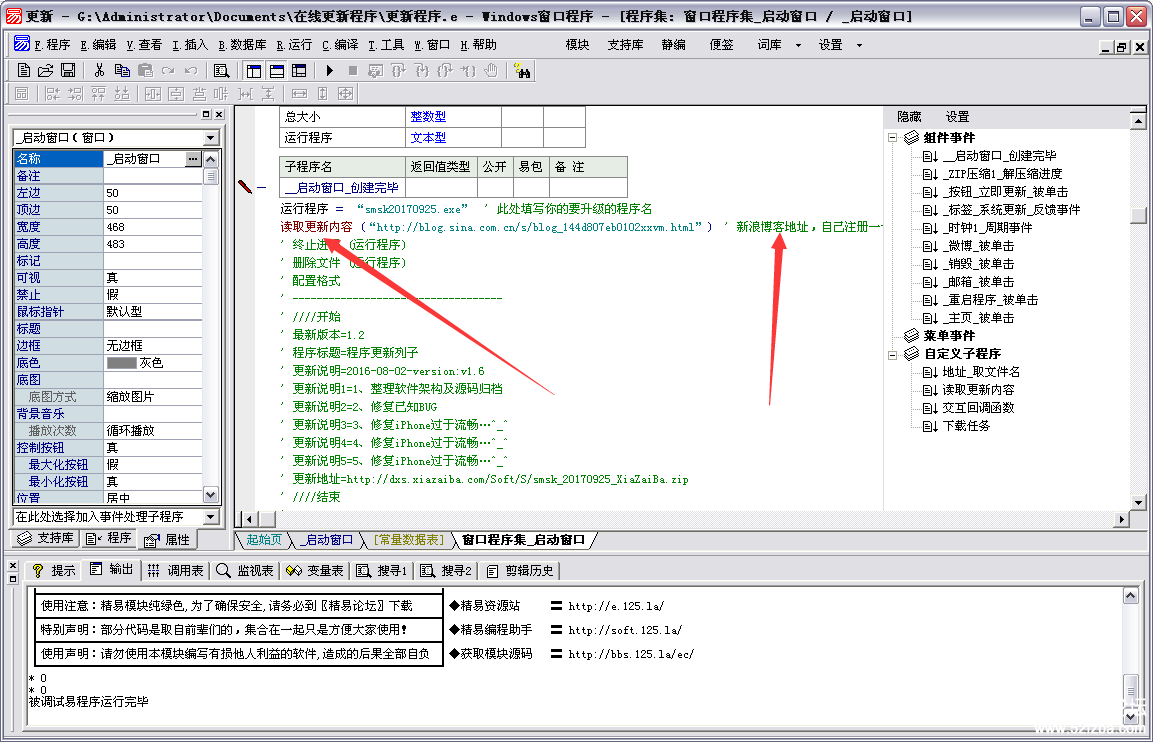Click the ellipsis button beside 名称 value

click(x=193, y=159)
